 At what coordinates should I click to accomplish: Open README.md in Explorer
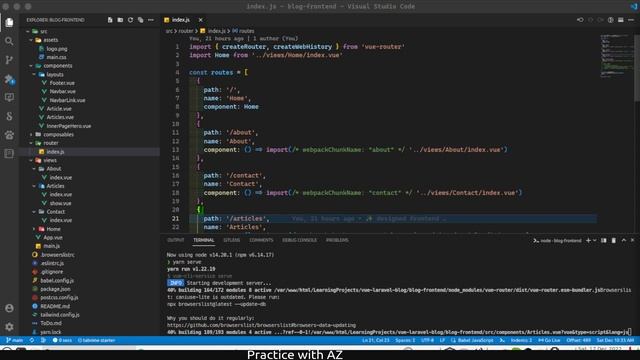55,306
